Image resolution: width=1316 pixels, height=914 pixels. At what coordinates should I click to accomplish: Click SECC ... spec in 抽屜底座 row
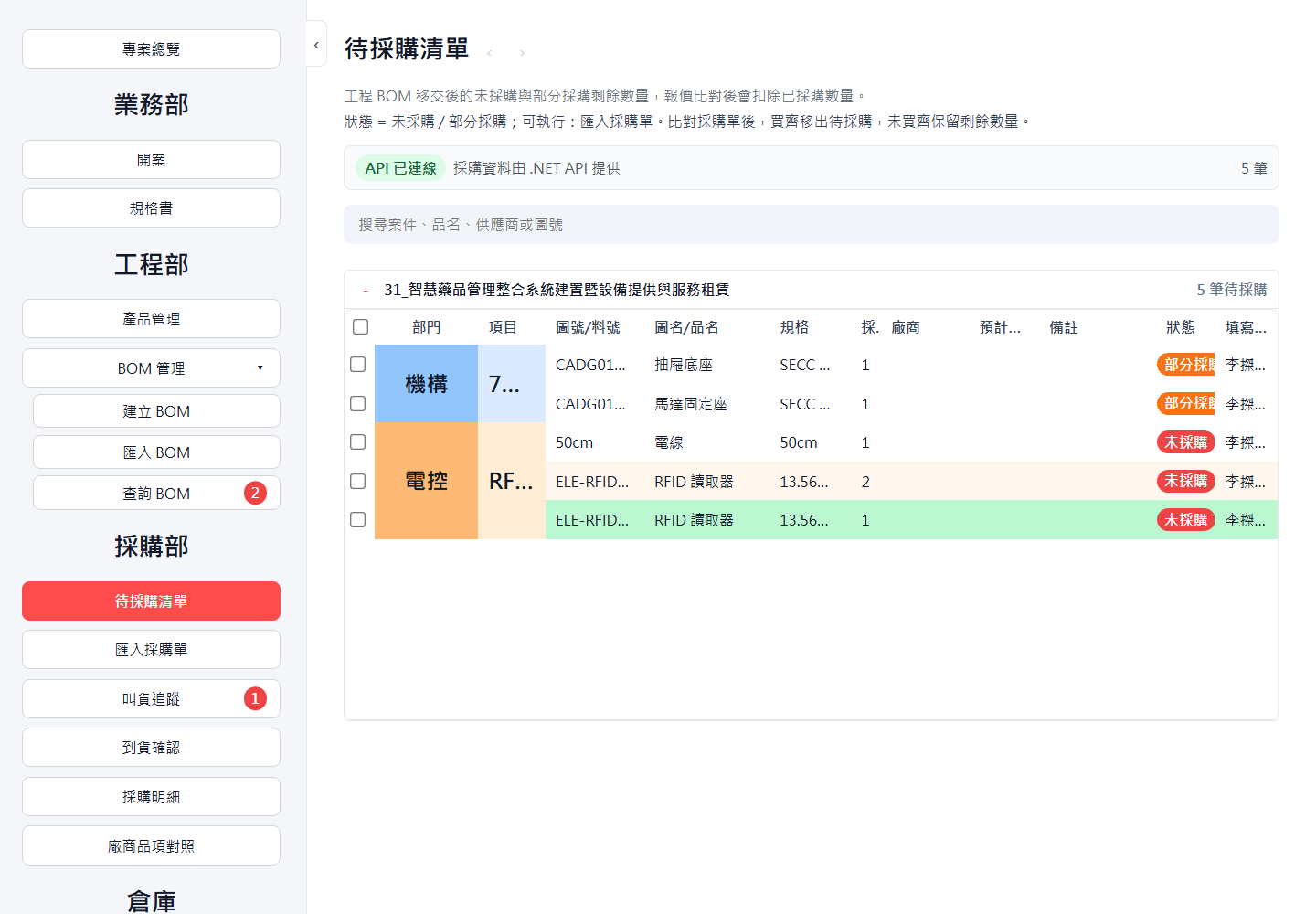pos(805,365)
